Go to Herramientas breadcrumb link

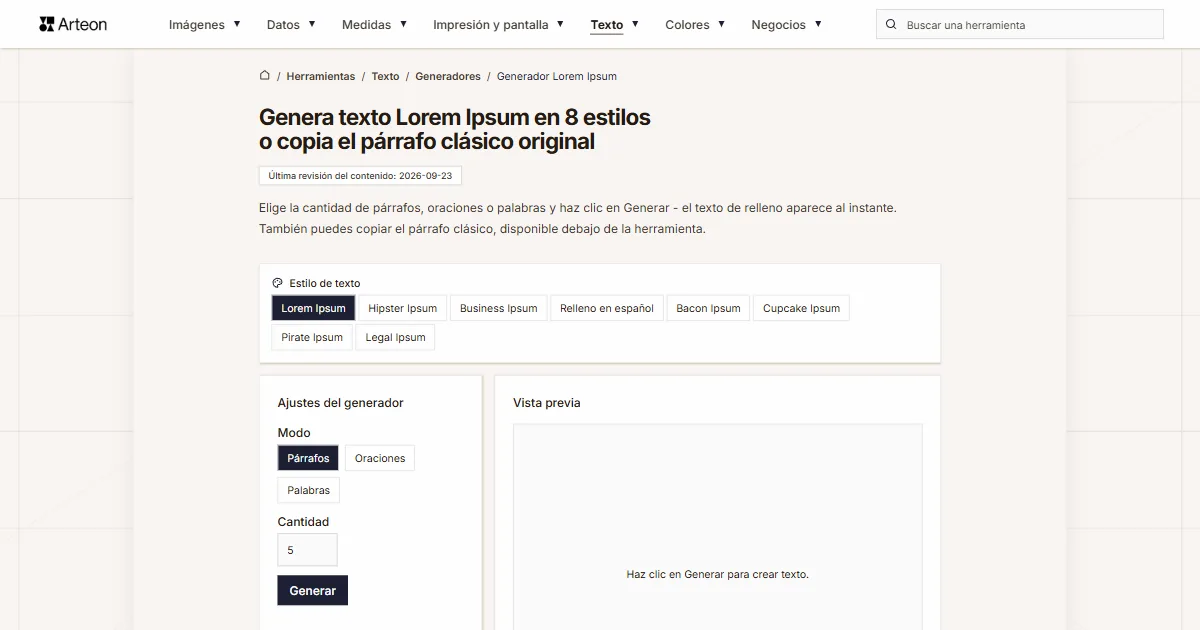coord(321,76)
